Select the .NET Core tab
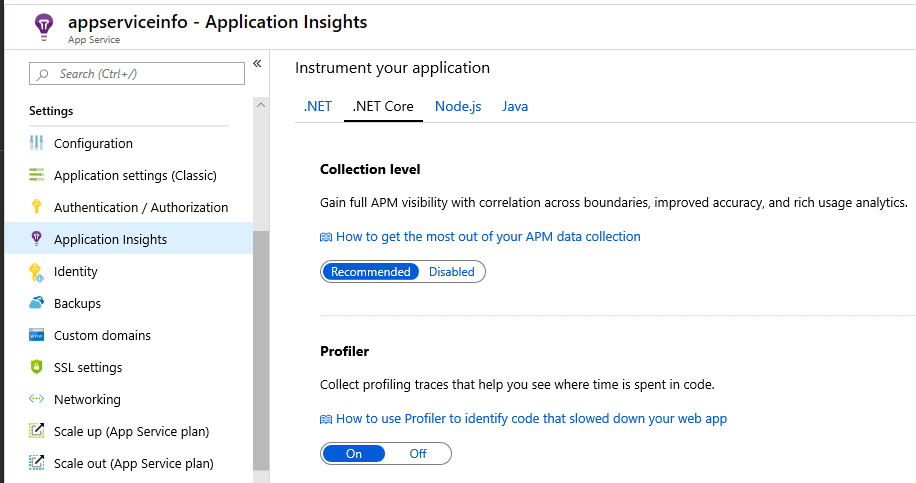 [x=383, y=106]
